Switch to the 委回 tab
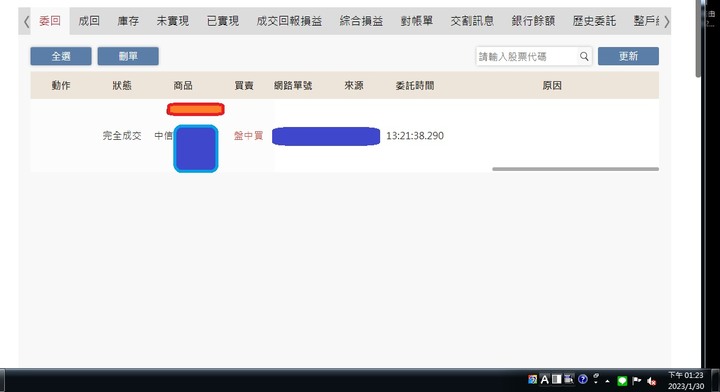Image resolution: width=720 pixels, height=392 pixels. click(x=50, y=21)
